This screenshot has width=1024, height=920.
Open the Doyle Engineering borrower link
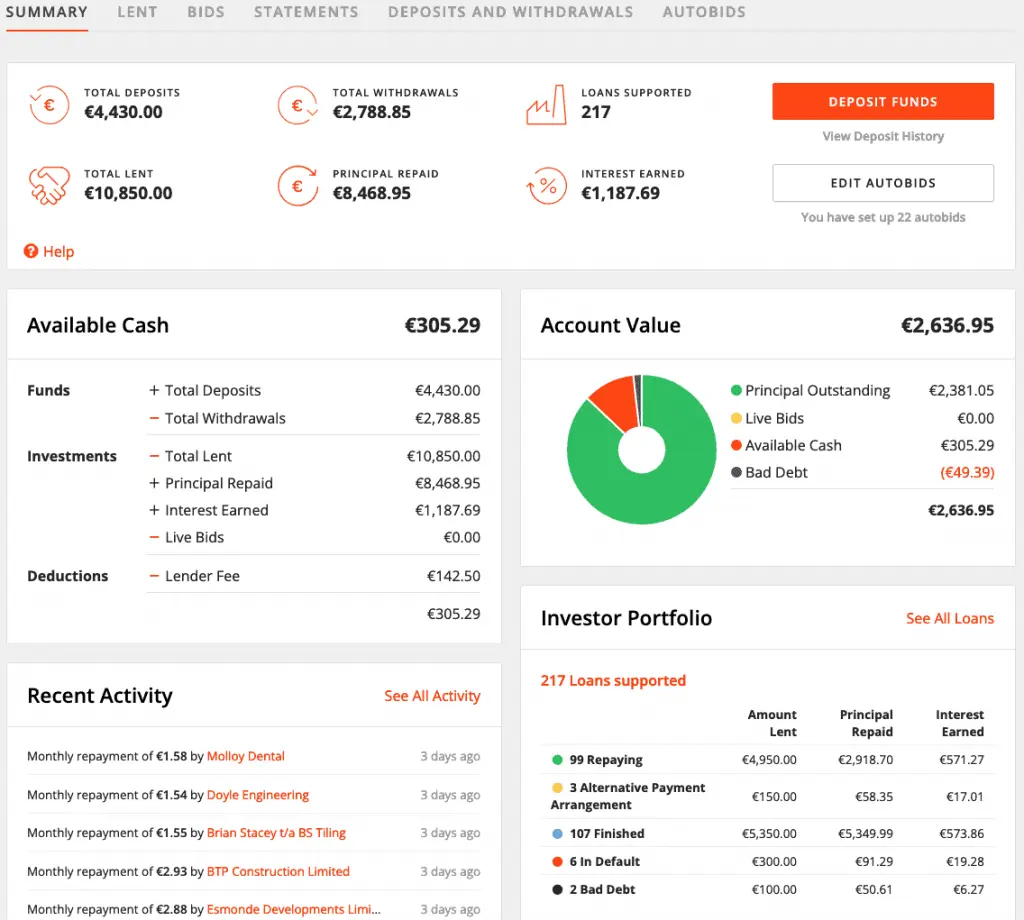[x=257, y=795]
